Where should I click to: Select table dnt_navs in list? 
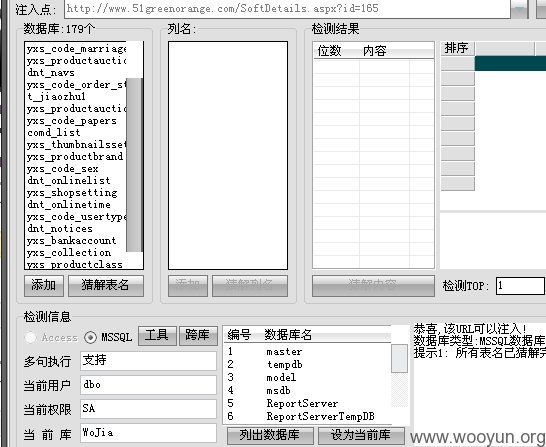tap(51, 73)
